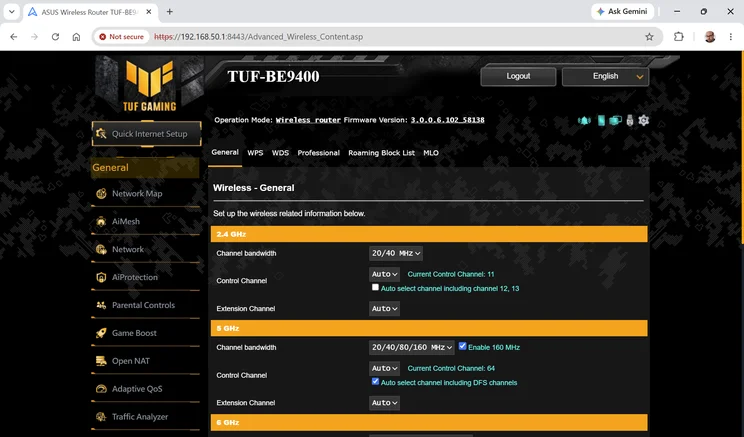Screen dimensions: 744x437
Task: Click the Open NAT sidebar icon
Action: pyautogui.click(x=101, y=361)
